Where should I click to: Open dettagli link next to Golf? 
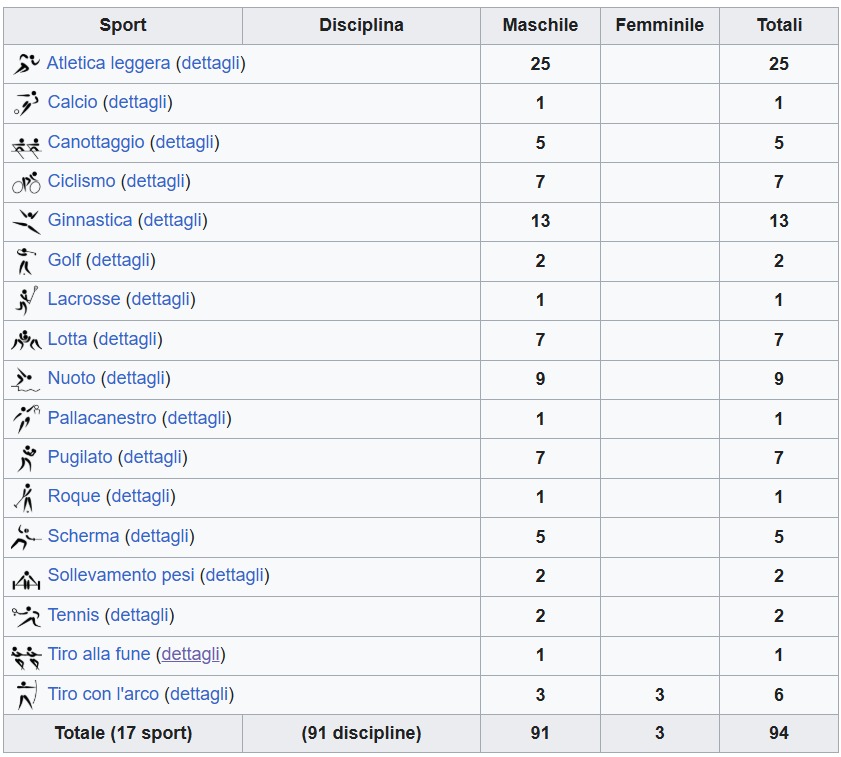(x=121, y=260)
